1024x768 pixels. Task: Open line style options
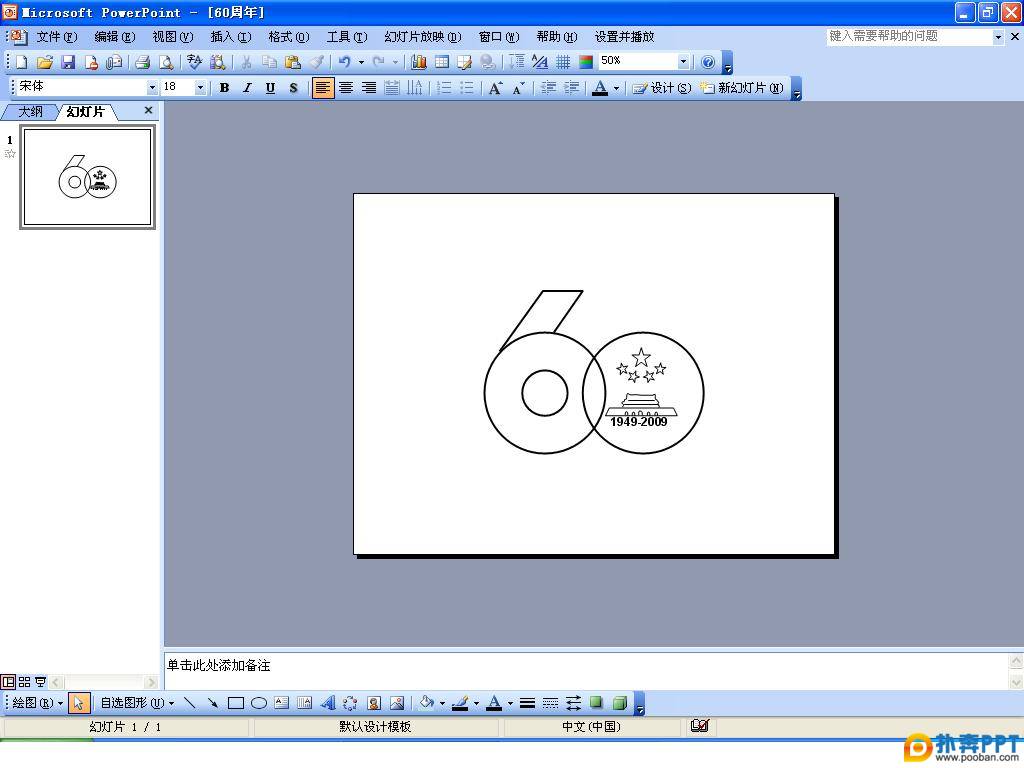click(528, 703)
